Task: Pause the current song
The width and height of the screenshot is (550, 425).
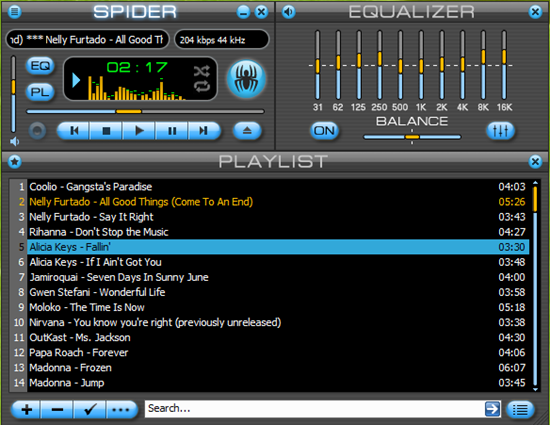Action: (172, 131)
